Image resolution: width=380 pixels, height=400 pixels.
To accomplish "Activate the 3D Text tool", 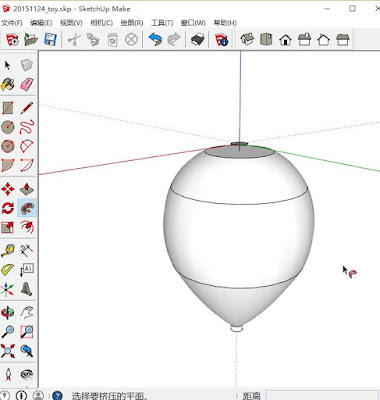I will coord(27,289).
